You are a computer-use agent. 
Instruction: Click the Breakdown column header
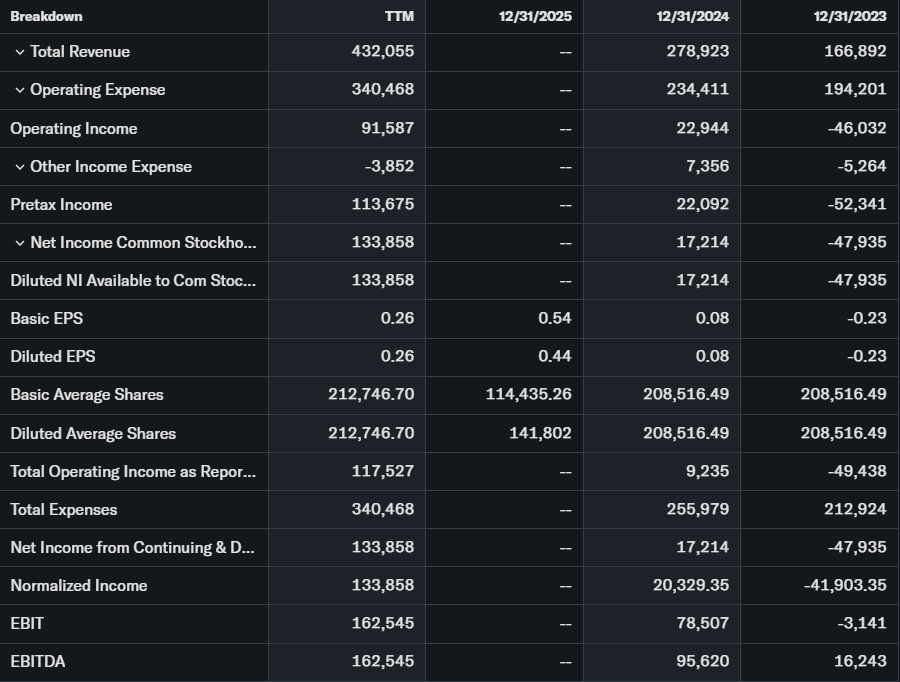point(46,16)
